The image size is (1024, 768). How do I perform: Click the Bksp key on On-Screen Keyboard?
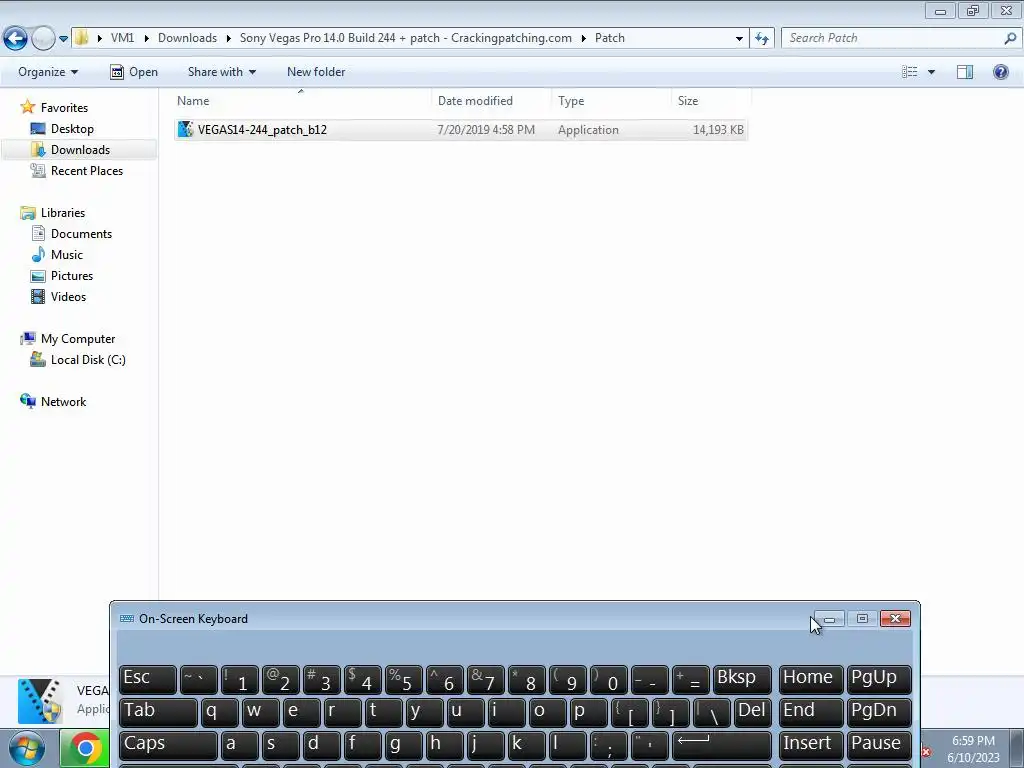coord(742,679)
